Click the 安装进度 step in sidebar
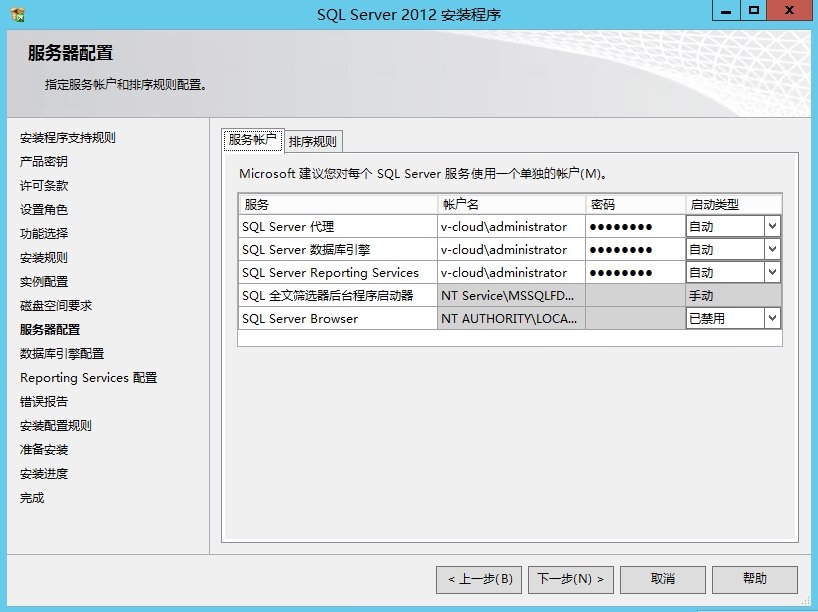Image resolution: width=818 pixels, height=612 pixels. pyautogui.click(x=44, y=474)
